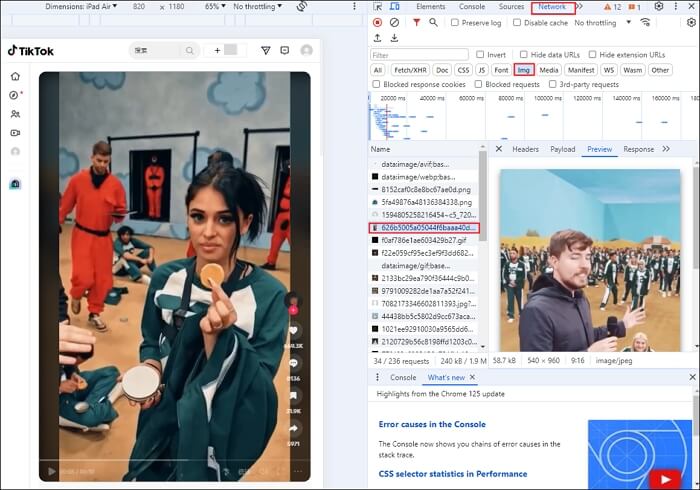This screenshot has height=490, width=700.
Task: Switch to the Sources tab
Action: click(512, 6)
